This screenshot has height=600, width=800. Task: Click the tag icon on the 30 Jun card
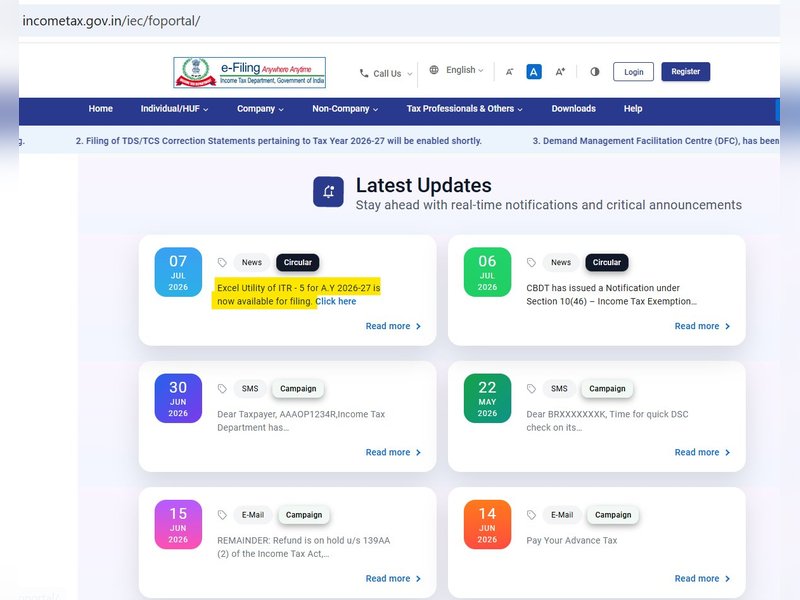222,389
